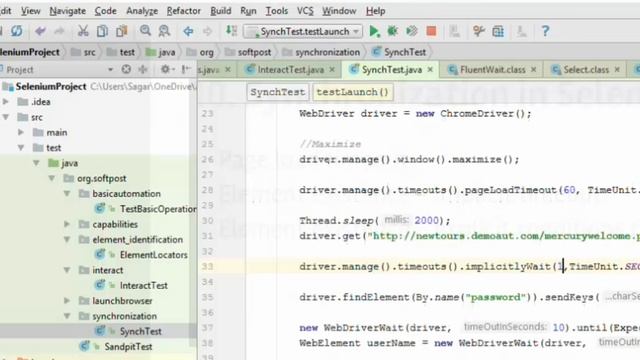Collapse the interact package
640x360 pixels.
[67, 270]
